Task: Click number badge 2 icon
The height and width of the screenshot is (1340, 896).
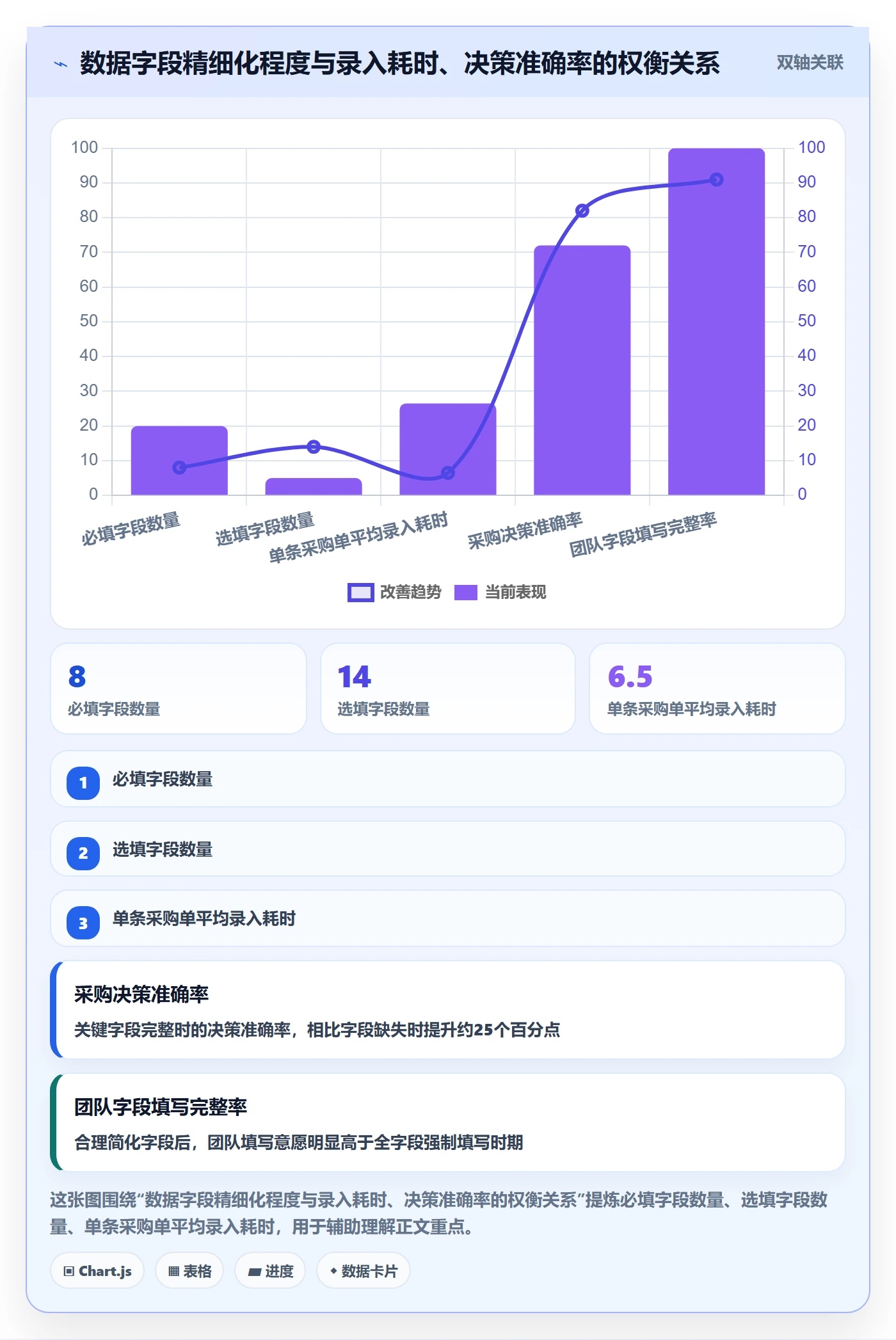Action: [83, 853]
